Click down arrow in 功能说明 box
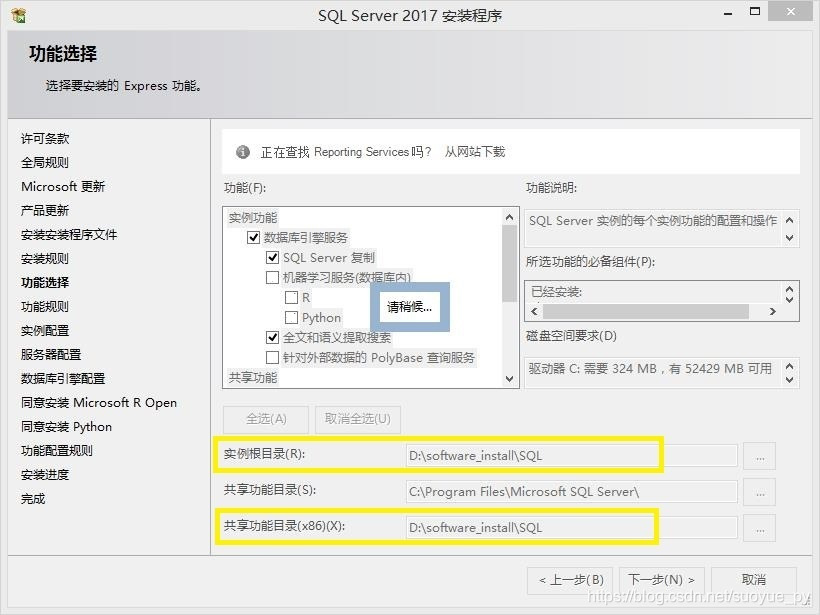Screen dimensions: 820x615 click(790, 238)
